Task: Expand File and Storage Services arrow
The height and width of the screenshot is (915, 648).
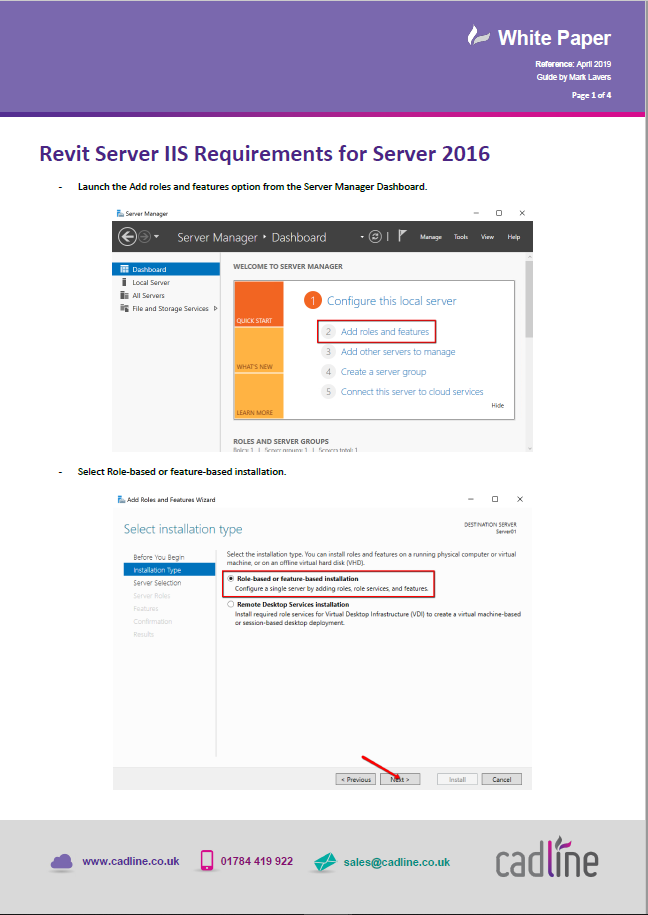Action: click(215, 308)
